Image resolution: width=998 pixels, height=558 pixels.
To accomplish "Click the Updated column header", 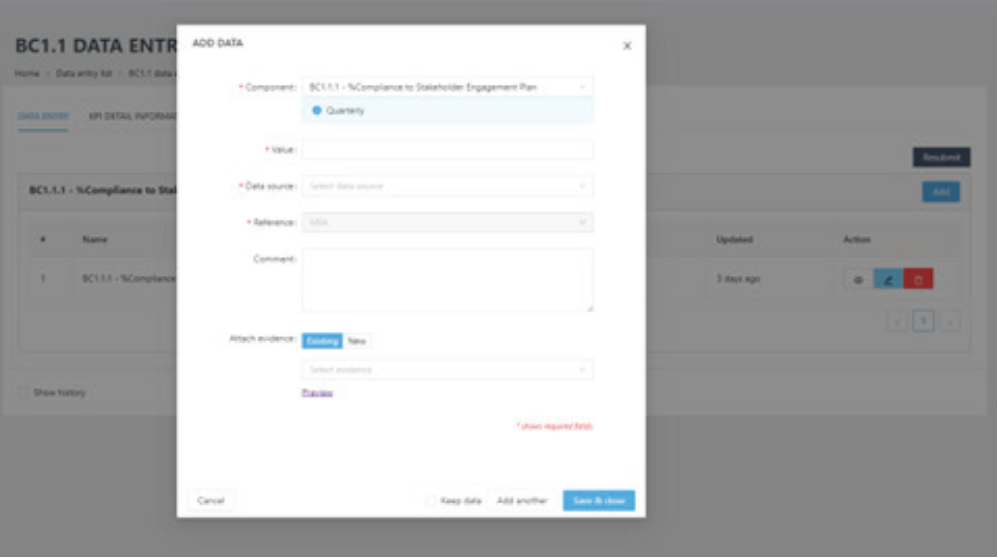I will 734,240.
